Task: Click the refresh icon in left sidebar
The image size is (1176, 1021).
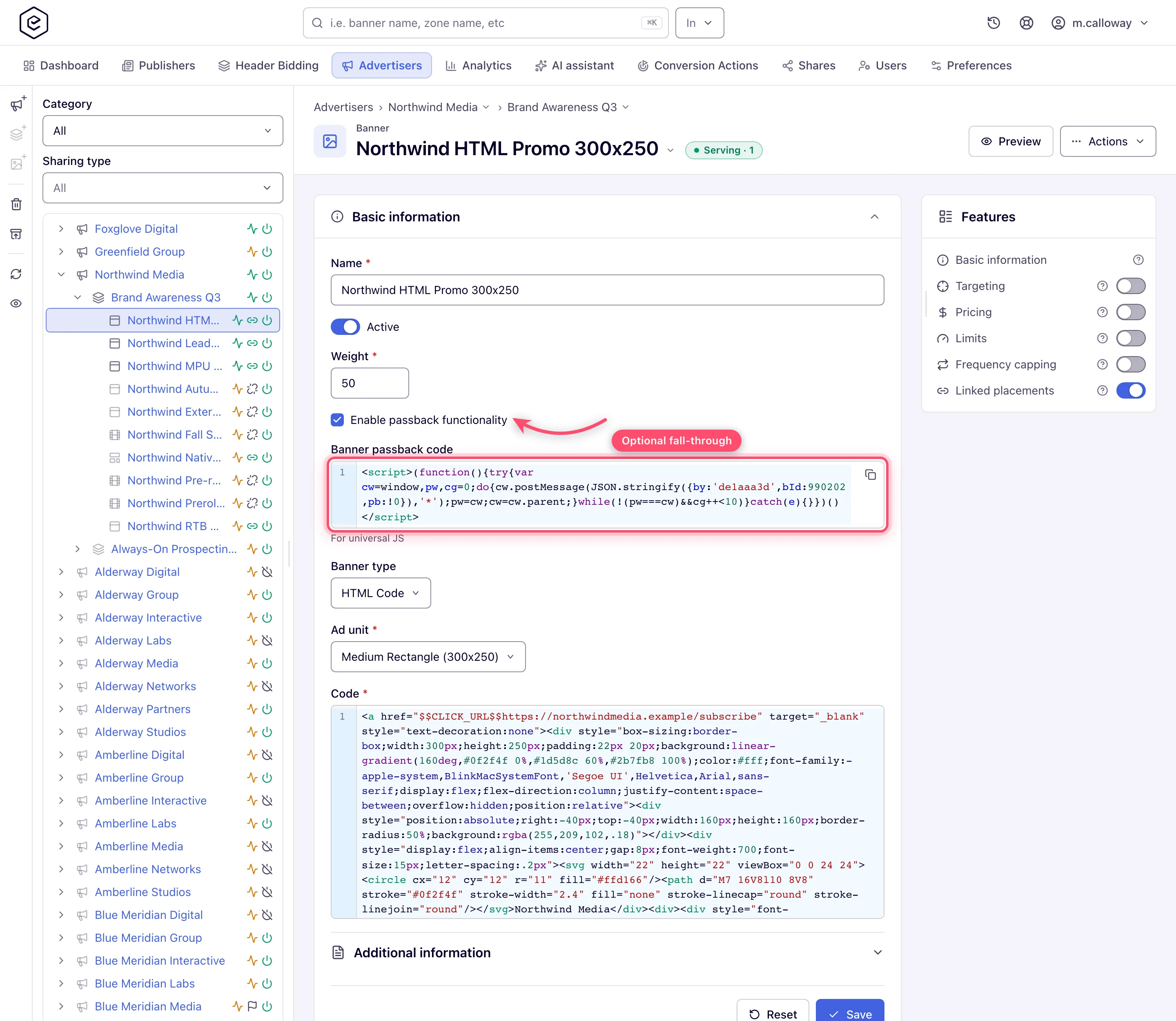Action: point(16,274)
